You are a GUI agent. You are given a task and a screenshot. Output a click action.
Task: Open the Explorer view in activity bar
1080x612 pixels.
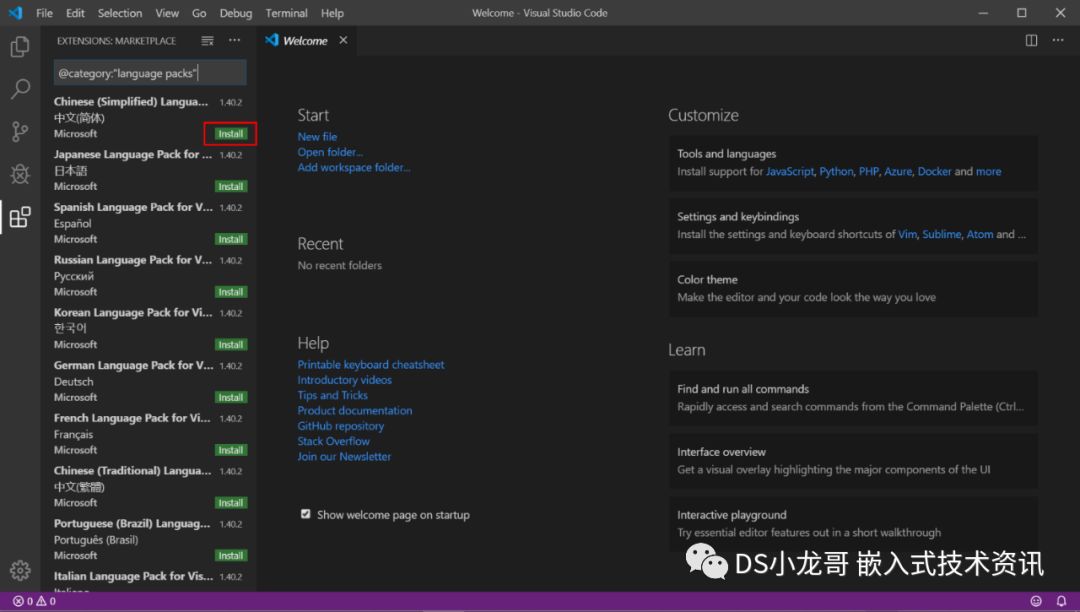click(x=20, y=47)
